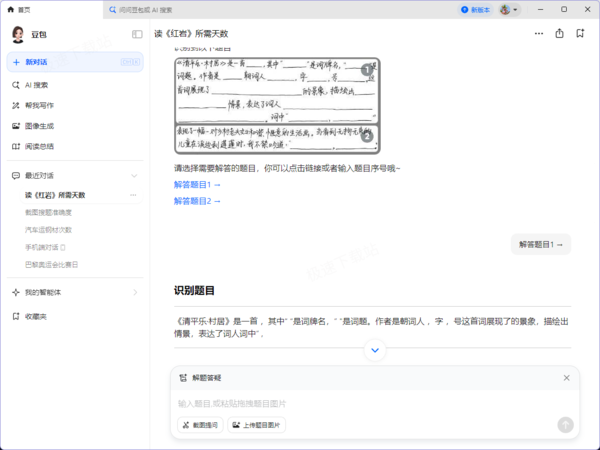
Task: Bookmark this conversation via top-right icon
Action: tap(580, 34)
